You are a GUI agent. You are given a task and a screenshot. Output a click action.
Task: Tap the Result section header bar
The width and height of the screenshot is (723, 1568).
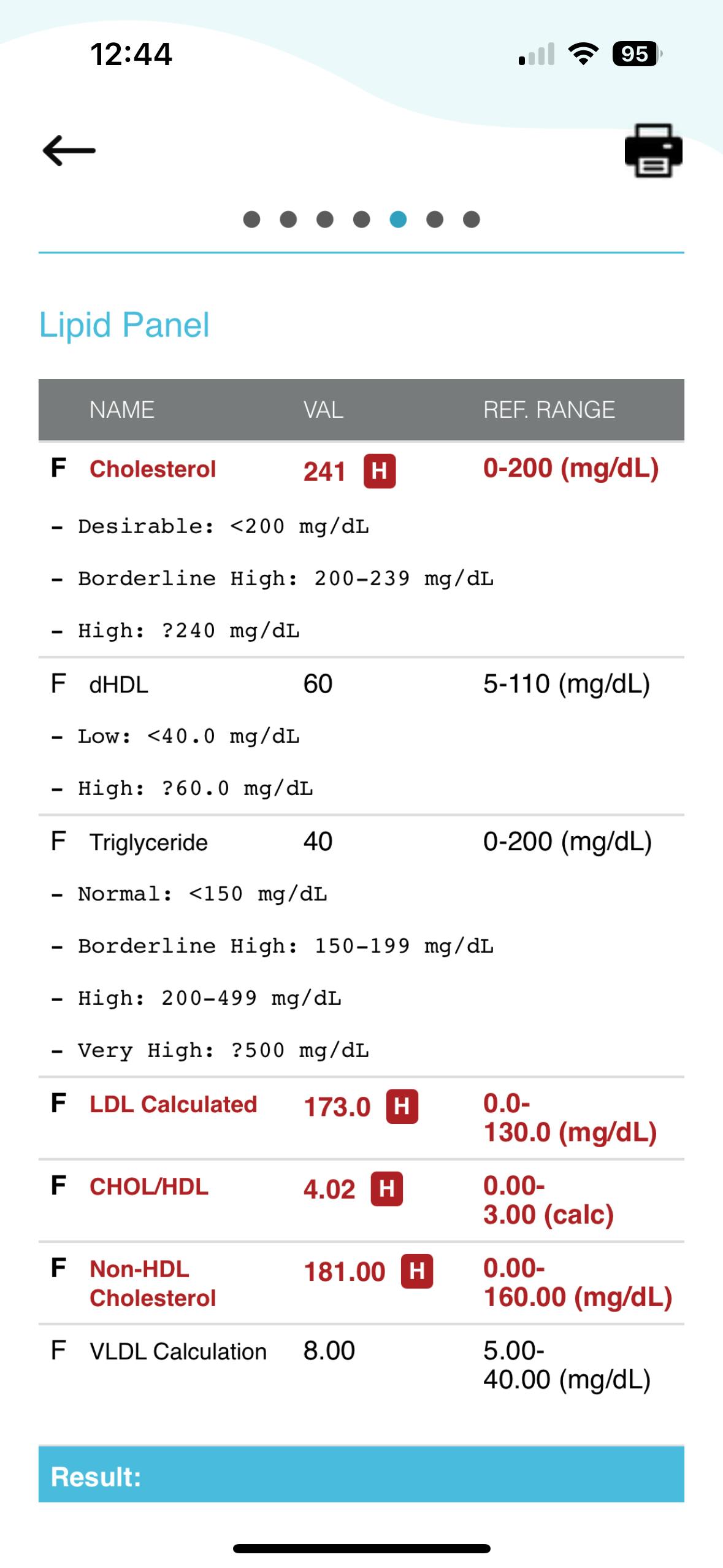pyautogui.click(x=361, y=1476)
